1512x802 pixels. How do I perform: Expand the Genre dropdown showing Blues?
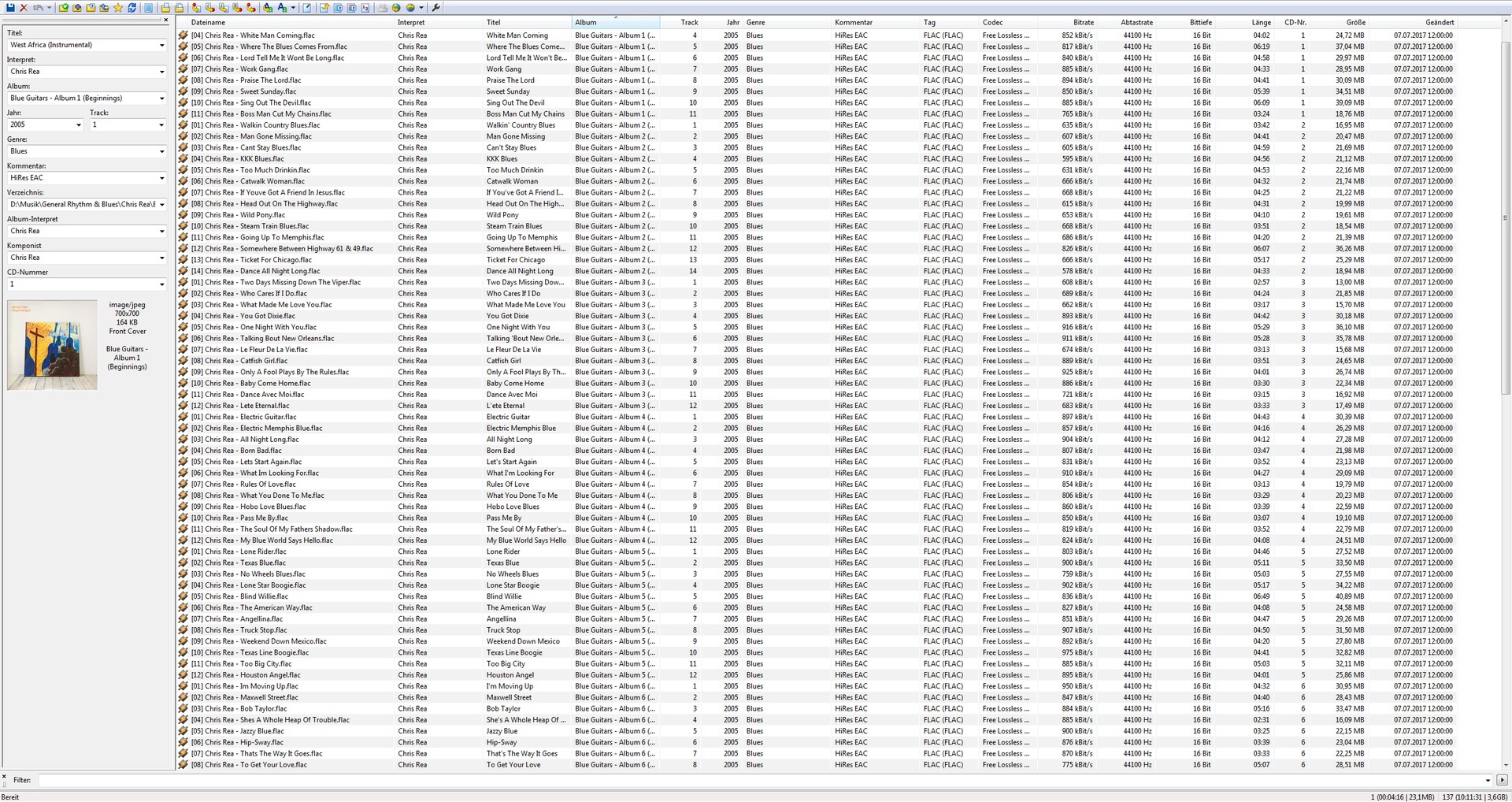(161, 152)
